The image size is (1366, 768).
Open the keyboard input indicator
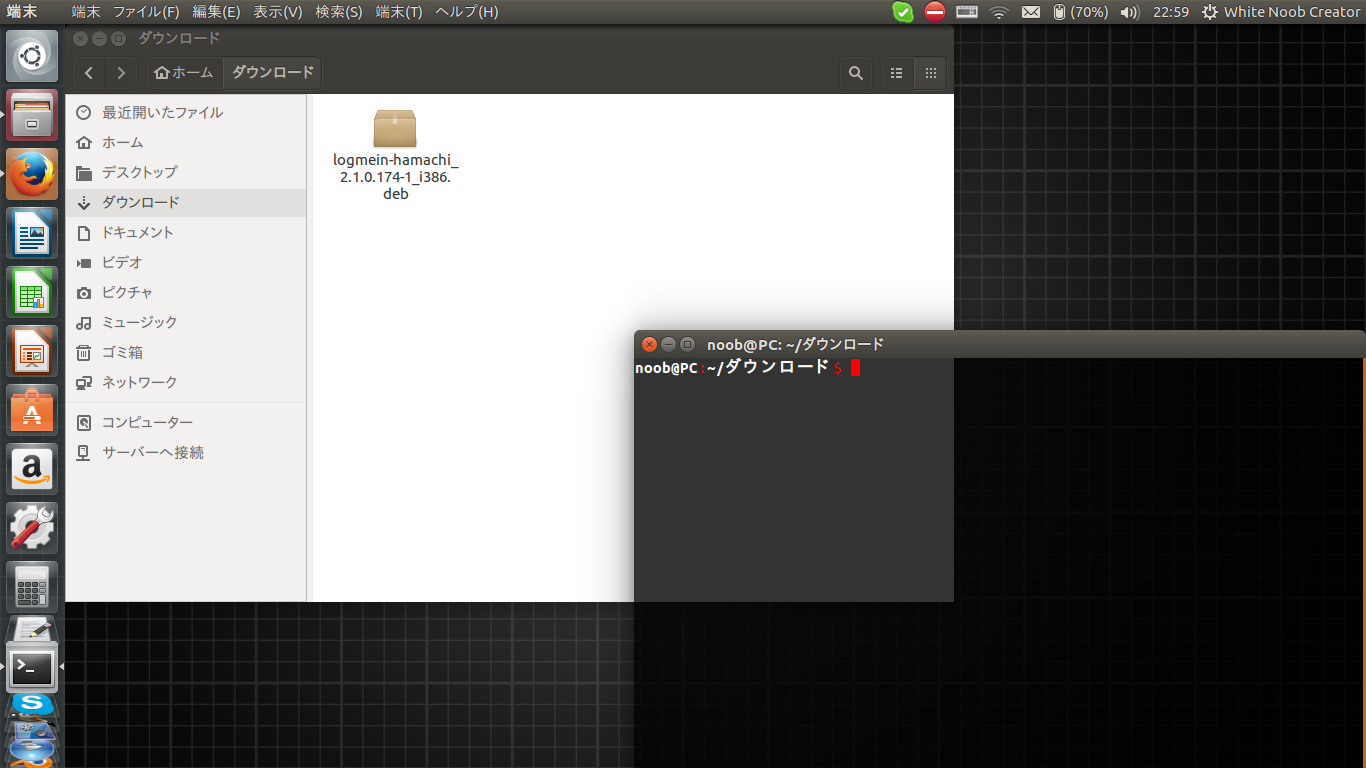click(x=967, y=12)
